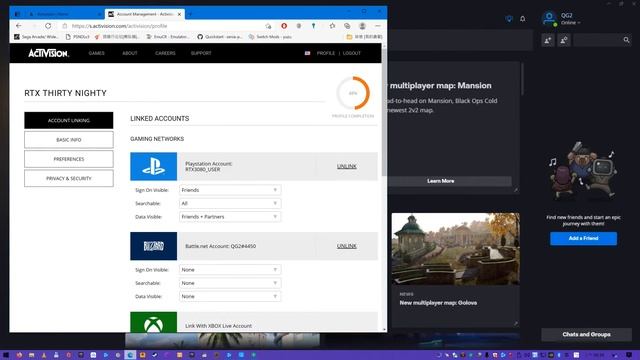Click friend settings icon in Battle.net
The height and width of the screenshot is (360, 640).
click(x=564, y=40)
